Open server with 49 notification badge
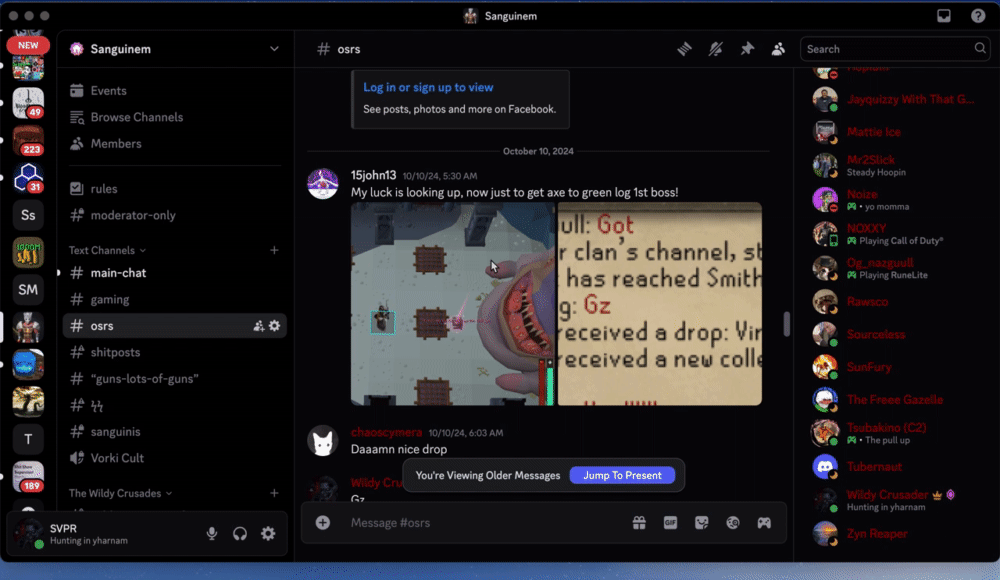Image resolution: width=1000 pixels, height=580 pixels. (28, 103)
